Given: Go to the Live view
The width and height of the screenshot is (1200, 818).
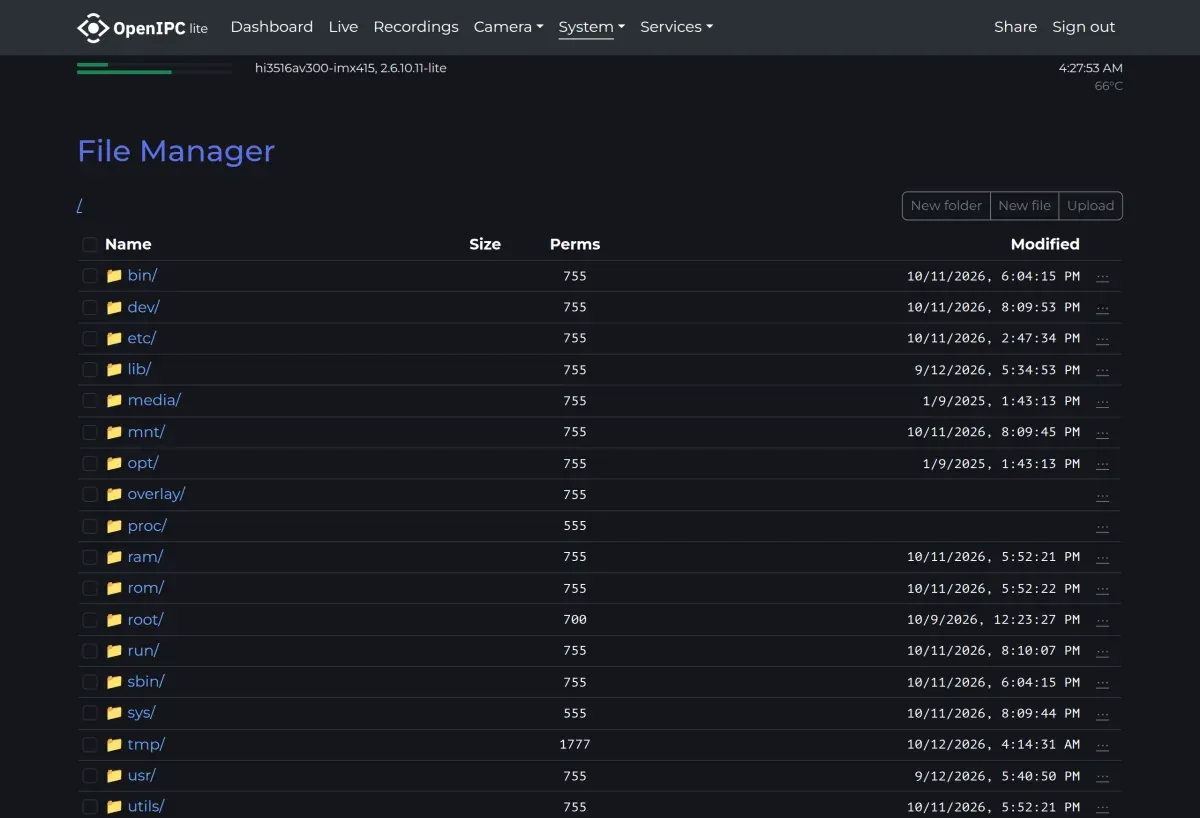Looking at the screenshot, I should pyautogui.click(x=343, y=27).
